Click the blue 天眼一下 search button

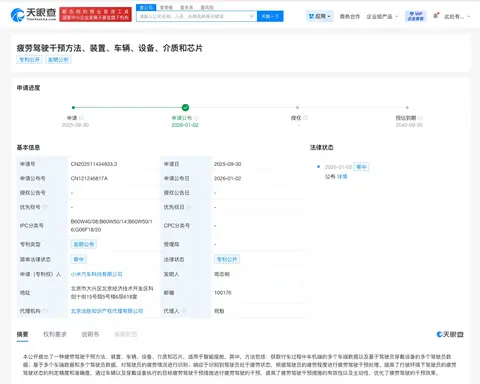tap(270, 16)
